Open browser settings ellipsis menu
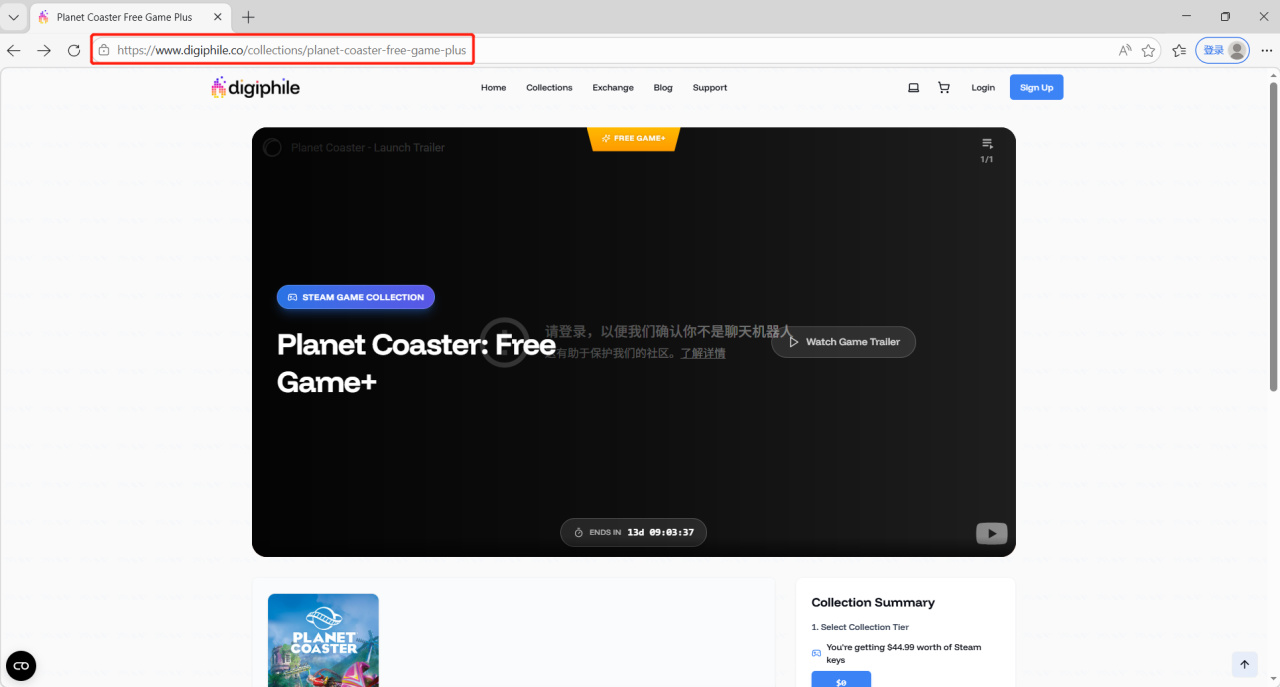The height and width of the screenshot is (687, 1280). 1267,50
